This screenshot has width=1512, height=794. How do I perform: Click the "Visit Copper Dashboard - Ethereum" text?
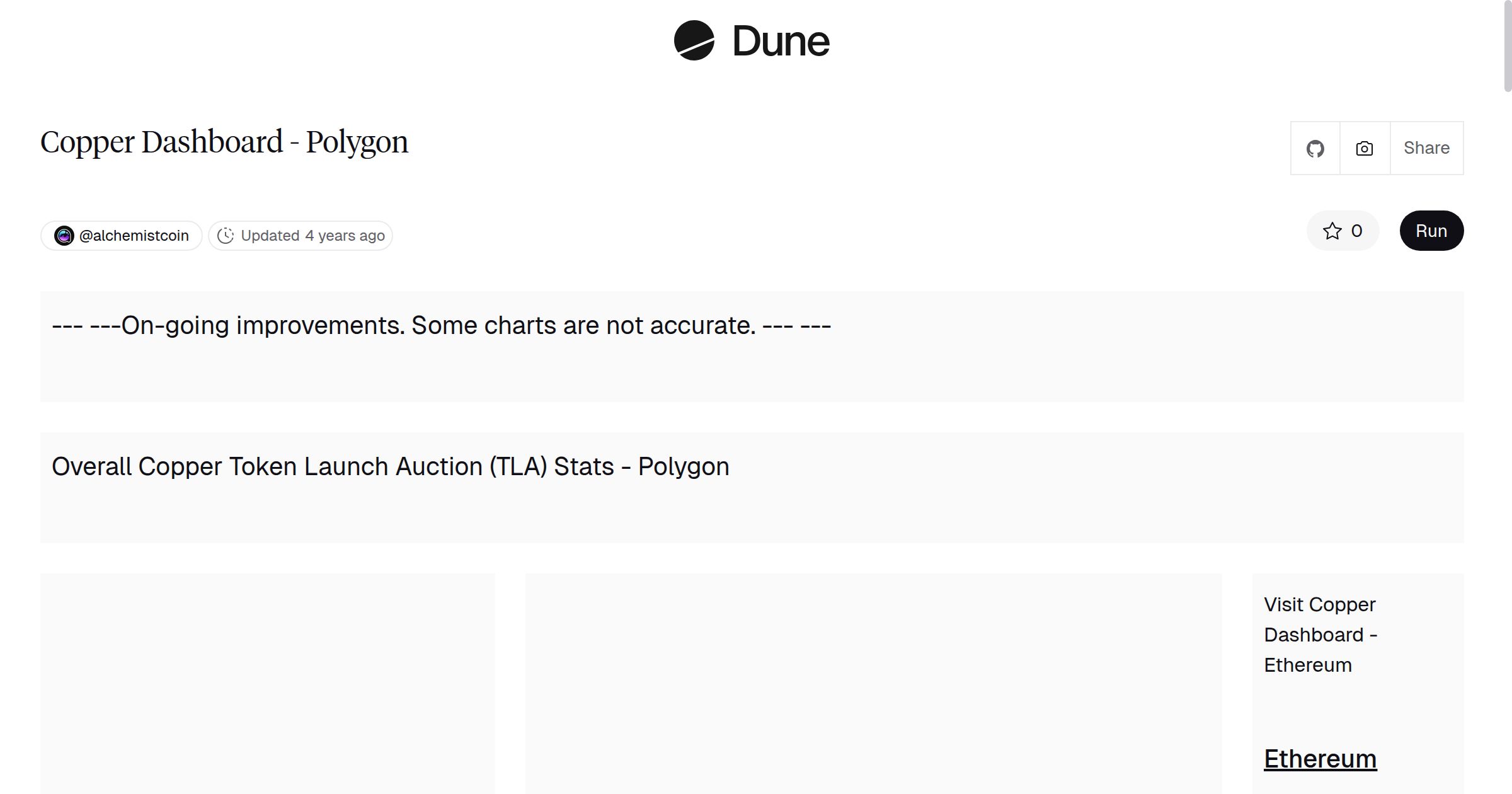pyautogui.click(x=1320, y=635)
